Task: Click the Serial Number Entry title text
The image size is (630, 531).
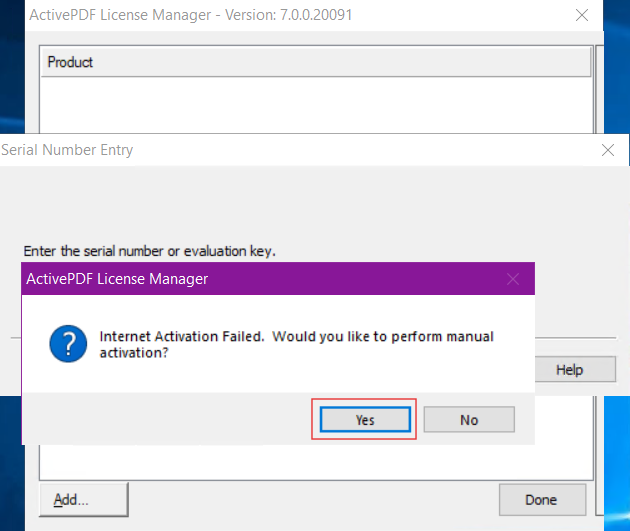Action: point(67,150)
